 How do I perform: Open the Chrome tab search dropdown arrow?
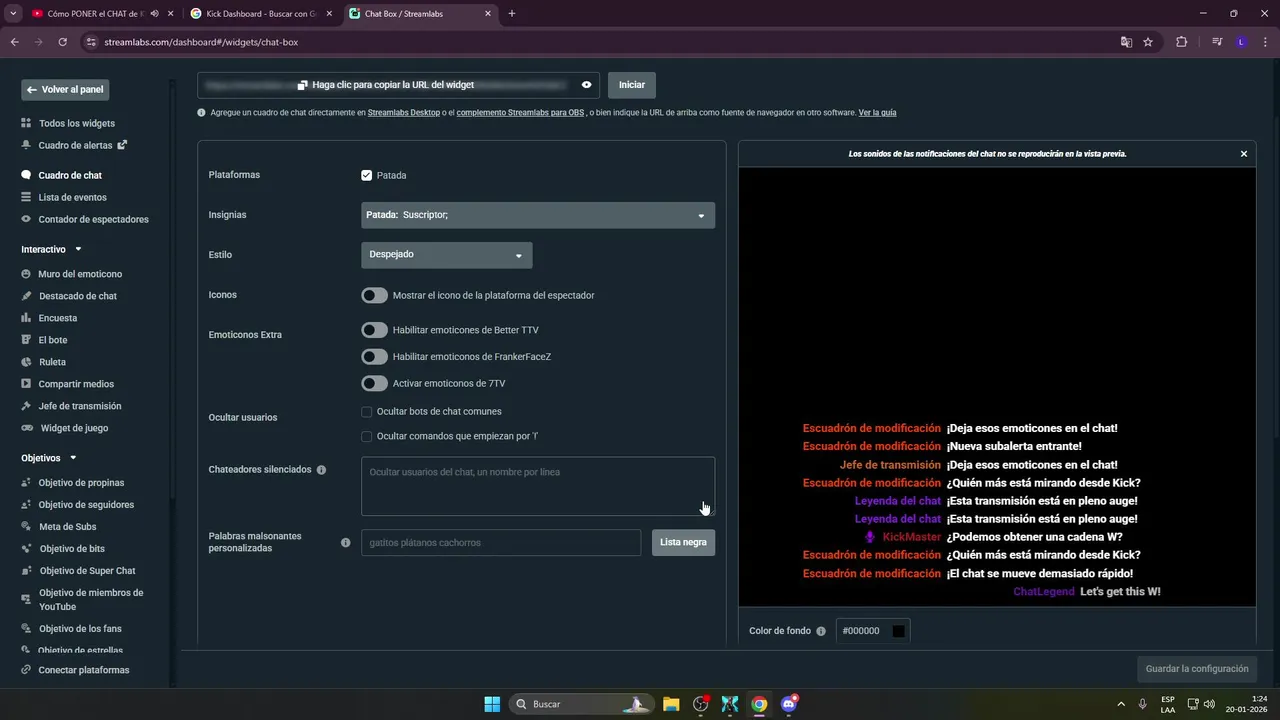[13, 14]
